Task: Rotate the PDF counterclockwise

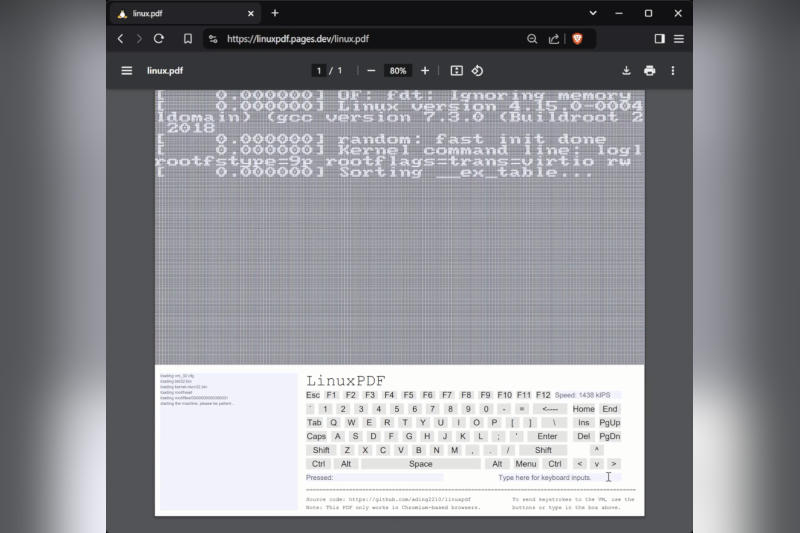Action: [478, 71]
